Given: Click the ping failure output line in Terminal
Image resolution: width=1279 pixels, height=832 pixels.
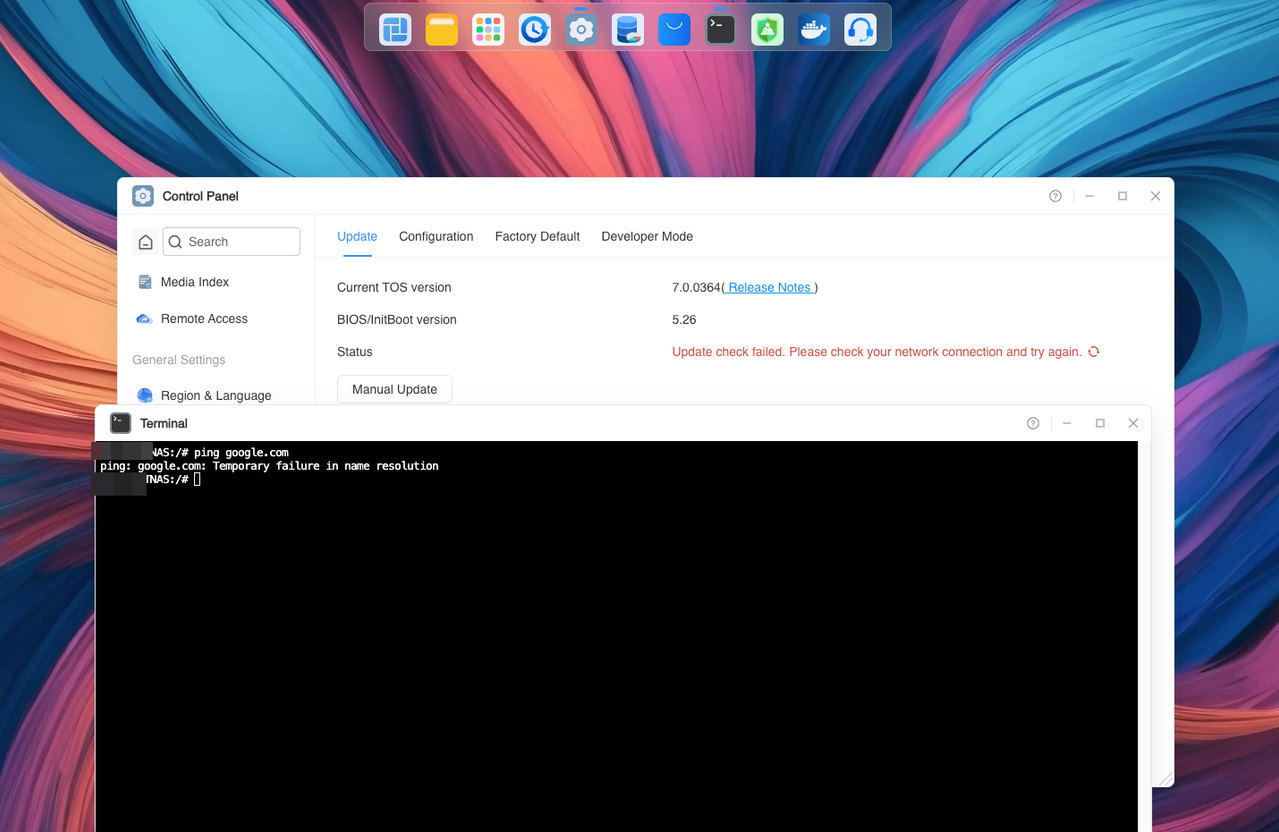Looking at the screenshot, I should click(x=269, y=466).
